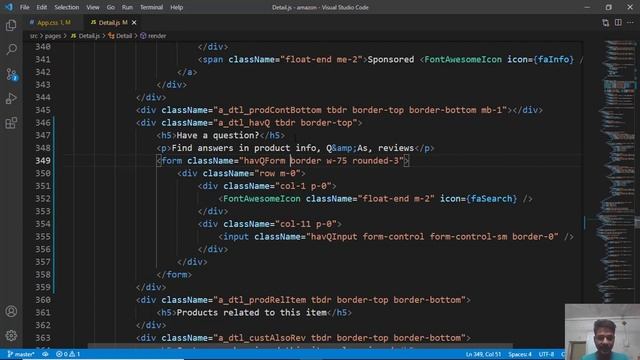The width and height of the screenshot is (640, 360).
Task: Close the Detail.js tab
Action: 134,22
